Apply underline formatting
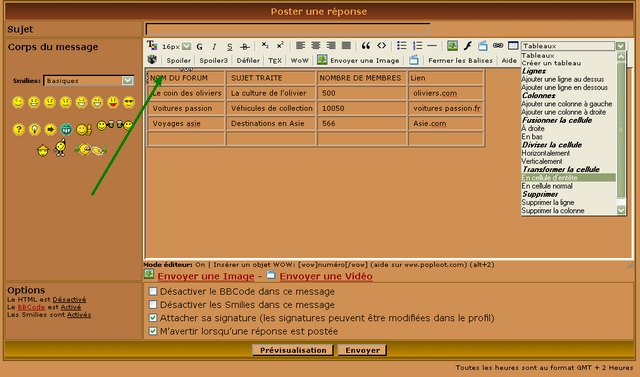The image size is (640, 377). (x=229, y=46)
